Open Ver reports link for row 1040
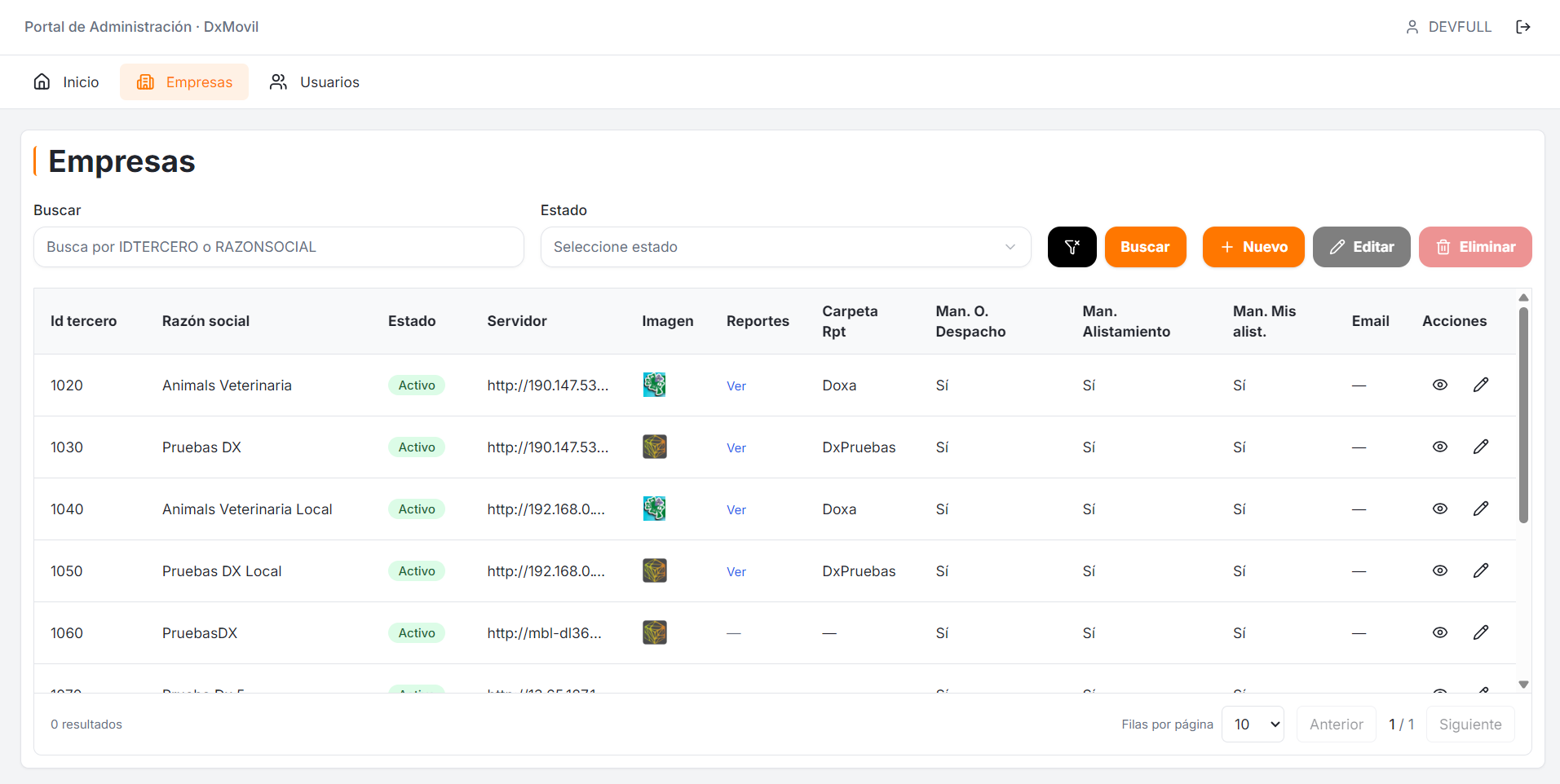Image resolution: width=1560 pixels, height=784 pixels. click(736, 510)
